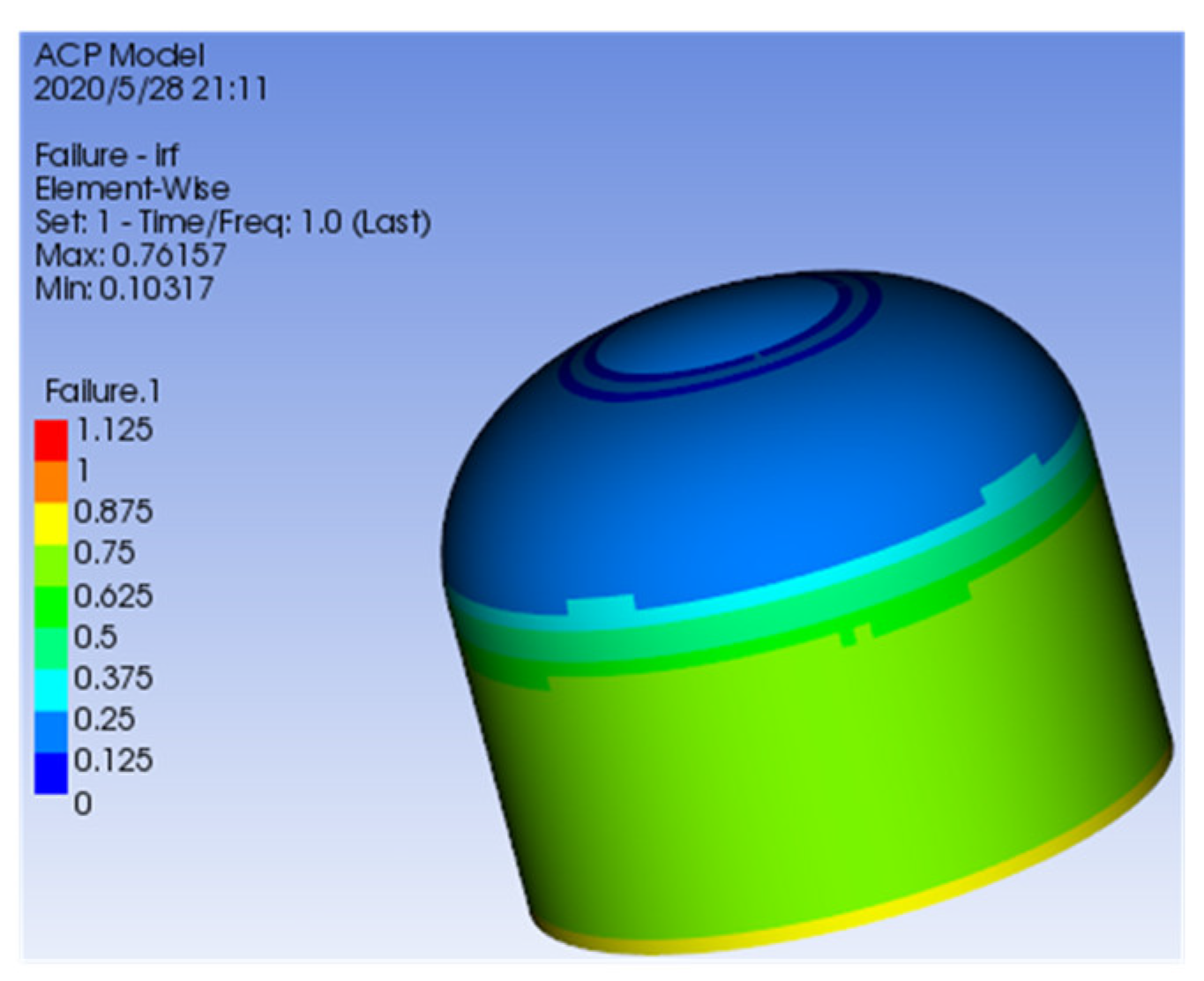This screenshot has height=981, width=1204.
Task: Select the orange legend color band
Action: click(51, 482)
